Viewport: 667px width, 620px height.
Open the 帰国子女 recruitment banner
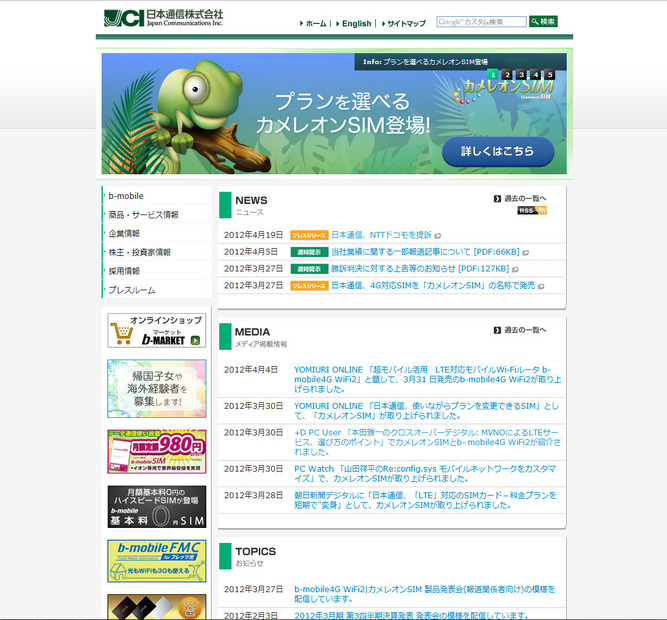click(157, 388)
